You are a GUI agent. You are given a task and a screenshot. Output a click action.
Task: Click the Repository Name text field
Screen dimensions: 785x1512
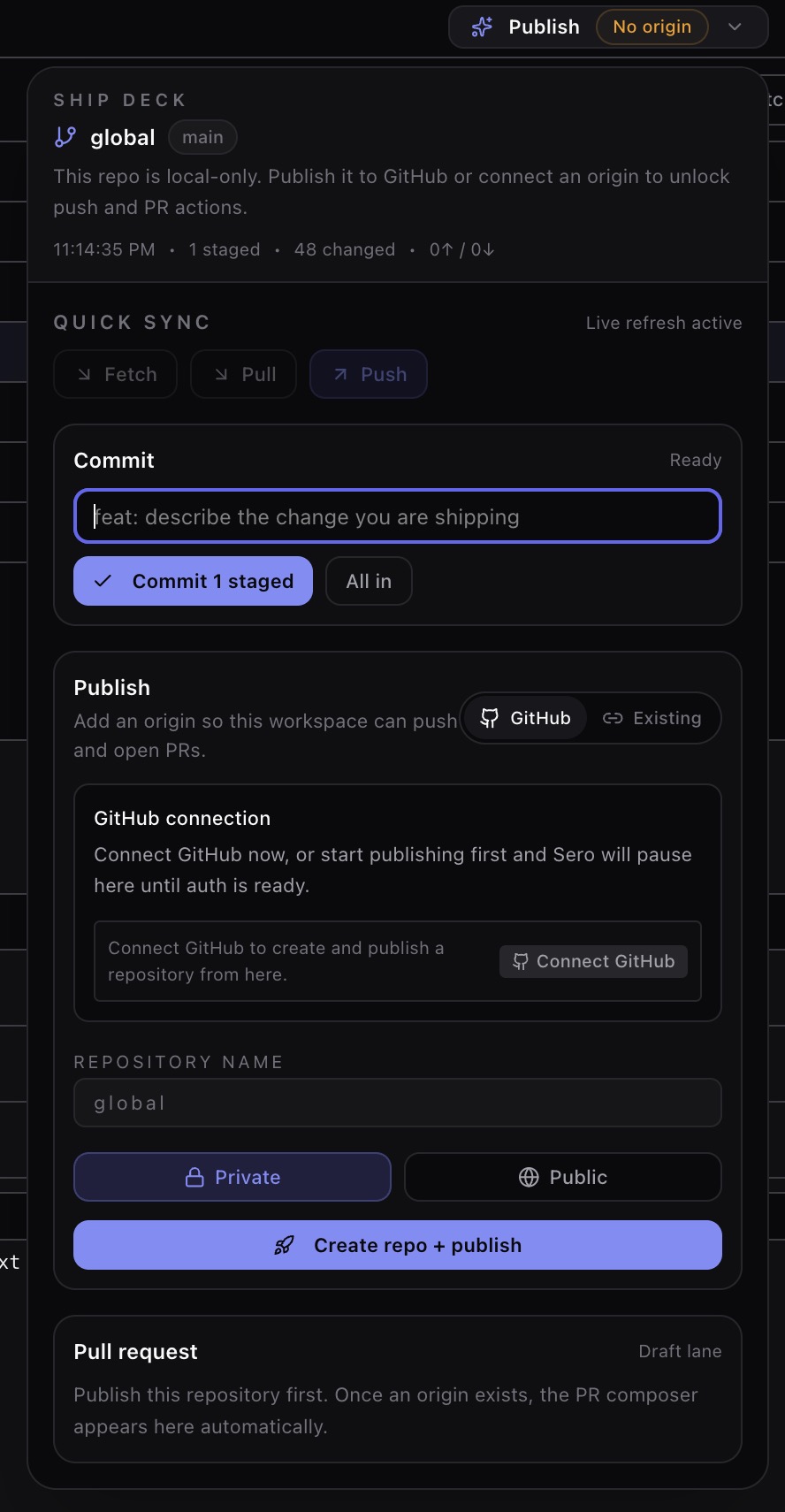398,1103
